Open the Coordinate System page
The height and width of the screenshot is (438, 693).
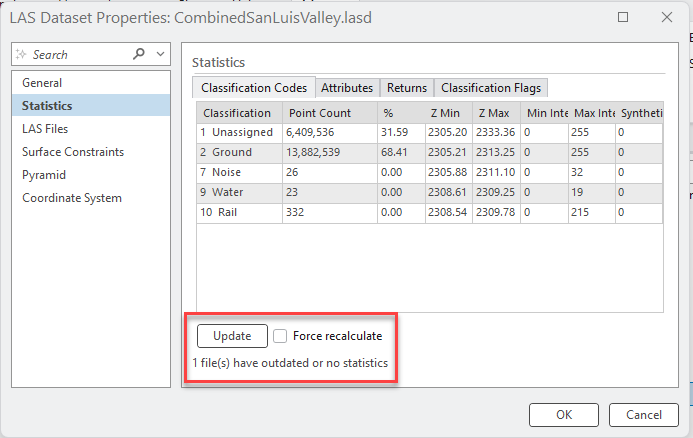tap(72, 198)
